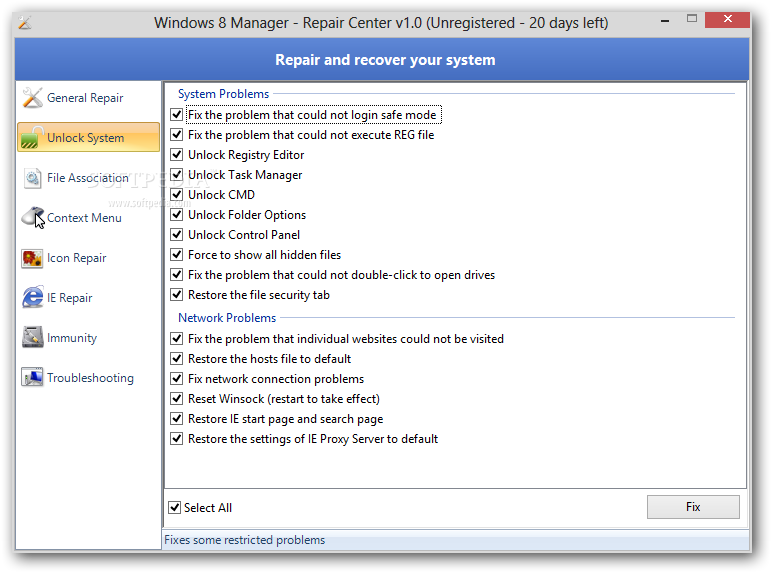Toggle the Select All checkbox
Viewport: 772px width, 573px height.
click(175, 508)
